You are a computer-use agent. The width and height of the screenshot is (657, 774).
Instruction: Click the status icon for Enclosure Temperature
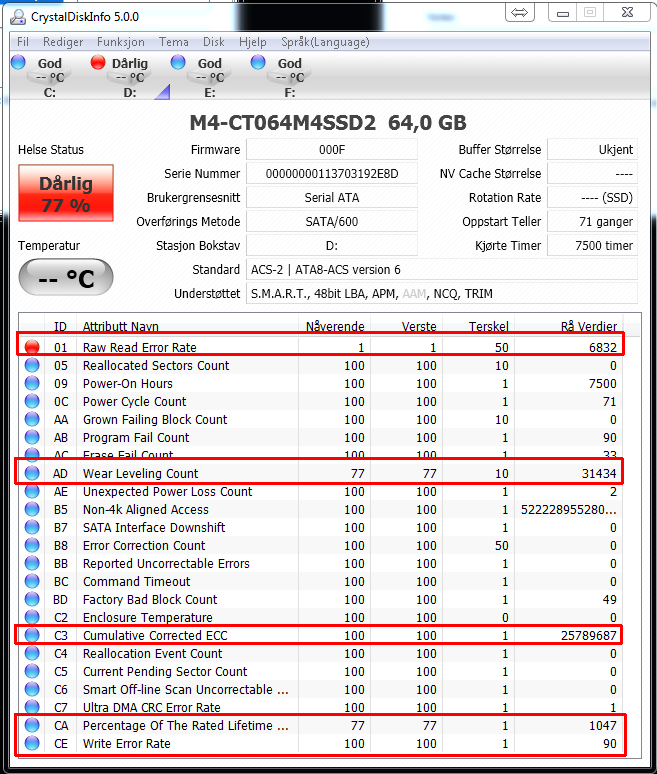32,618
